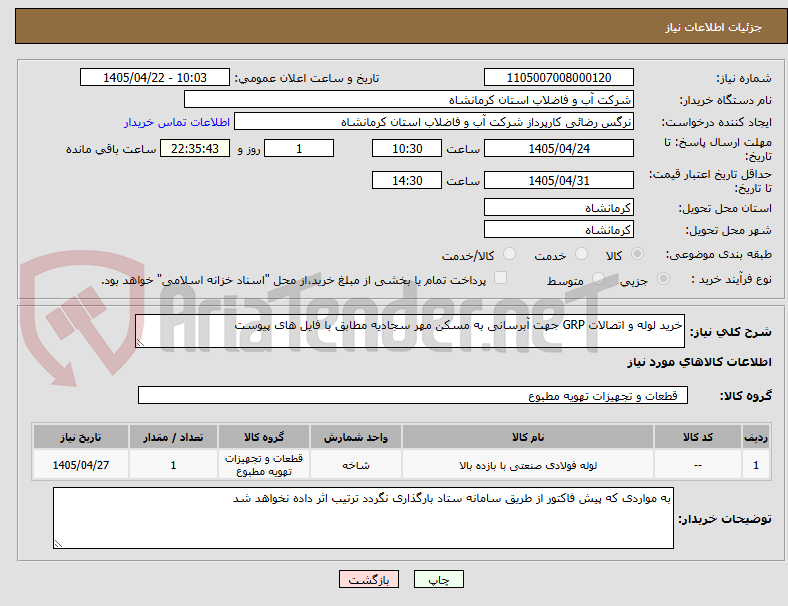788x606 pixels.
Task: Click the نام کالا column header
Action: tap(528, 437)
